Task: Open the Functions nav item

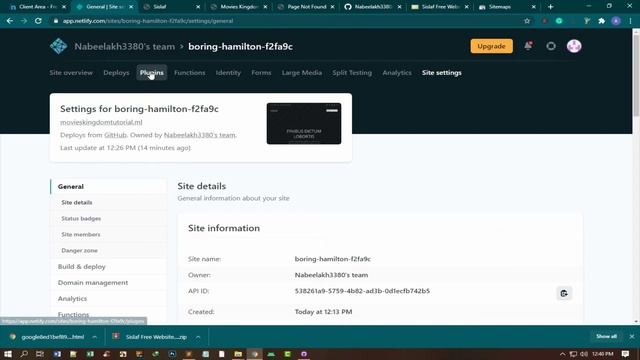Action: (189, 73)
